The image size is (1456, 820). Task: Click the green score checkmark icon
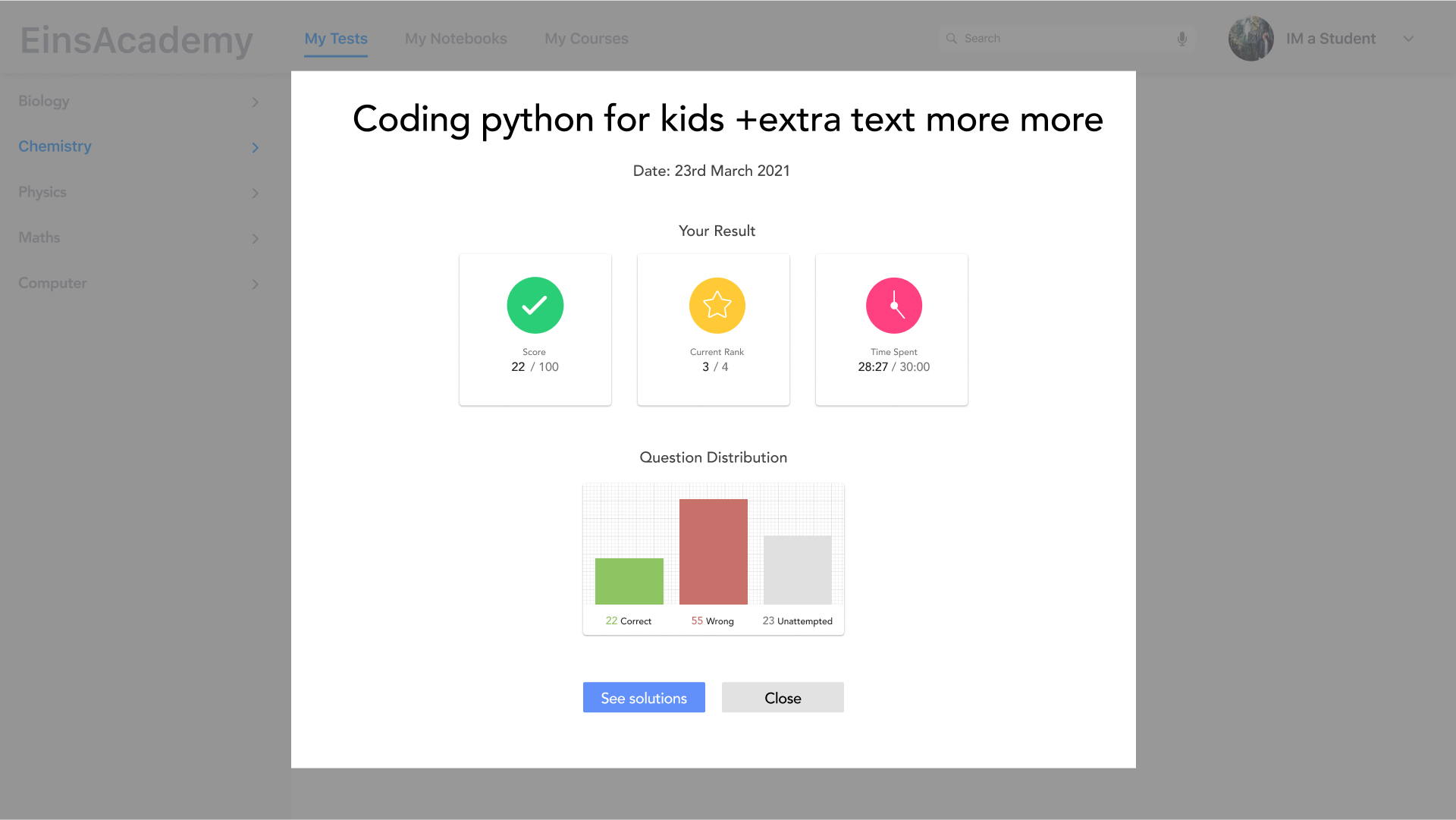click(x=535, y=306)
